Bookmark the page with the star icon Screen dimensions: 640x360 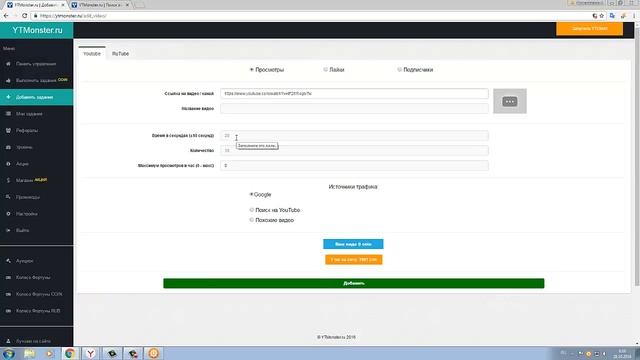tap(602, 16)
